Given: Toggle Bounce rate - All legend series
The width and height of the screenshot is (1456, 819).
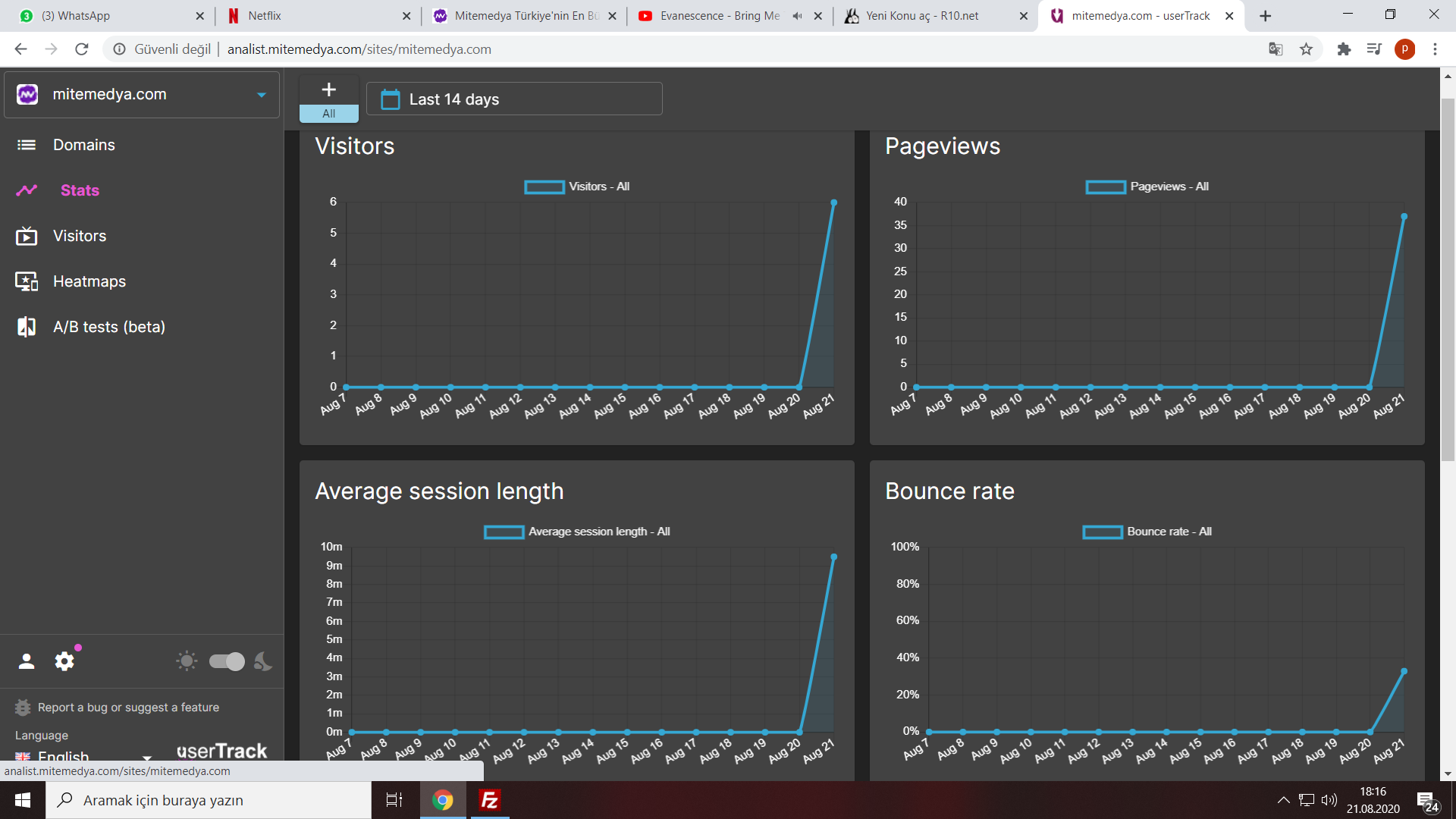Looking at the screenshot, I should (x=1147, y=532).
